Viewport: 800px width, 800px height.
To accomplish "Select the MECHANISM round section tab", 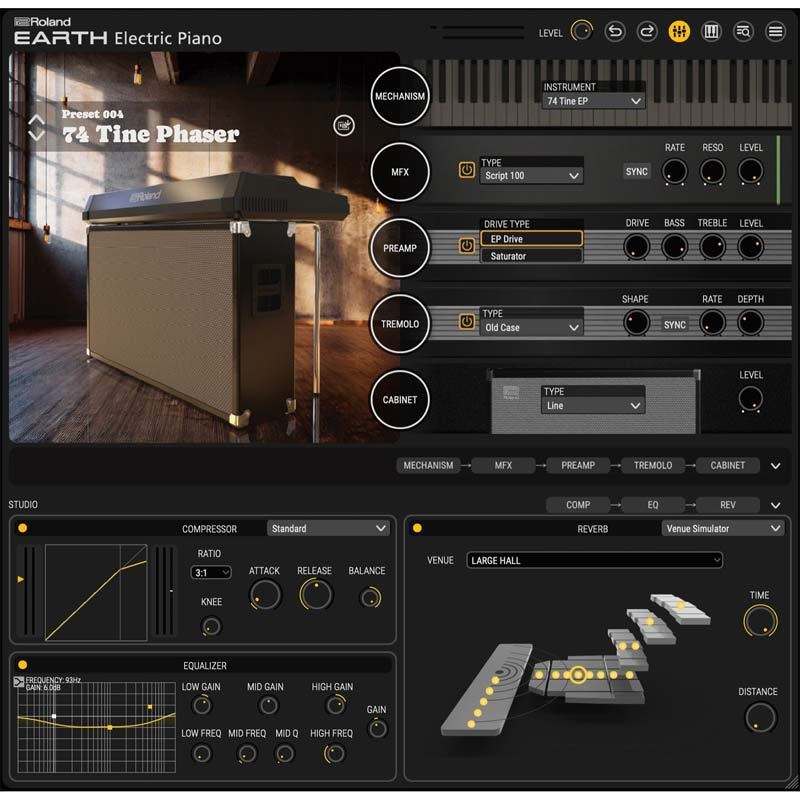I will pyautogui.click(x=400, y=97).
